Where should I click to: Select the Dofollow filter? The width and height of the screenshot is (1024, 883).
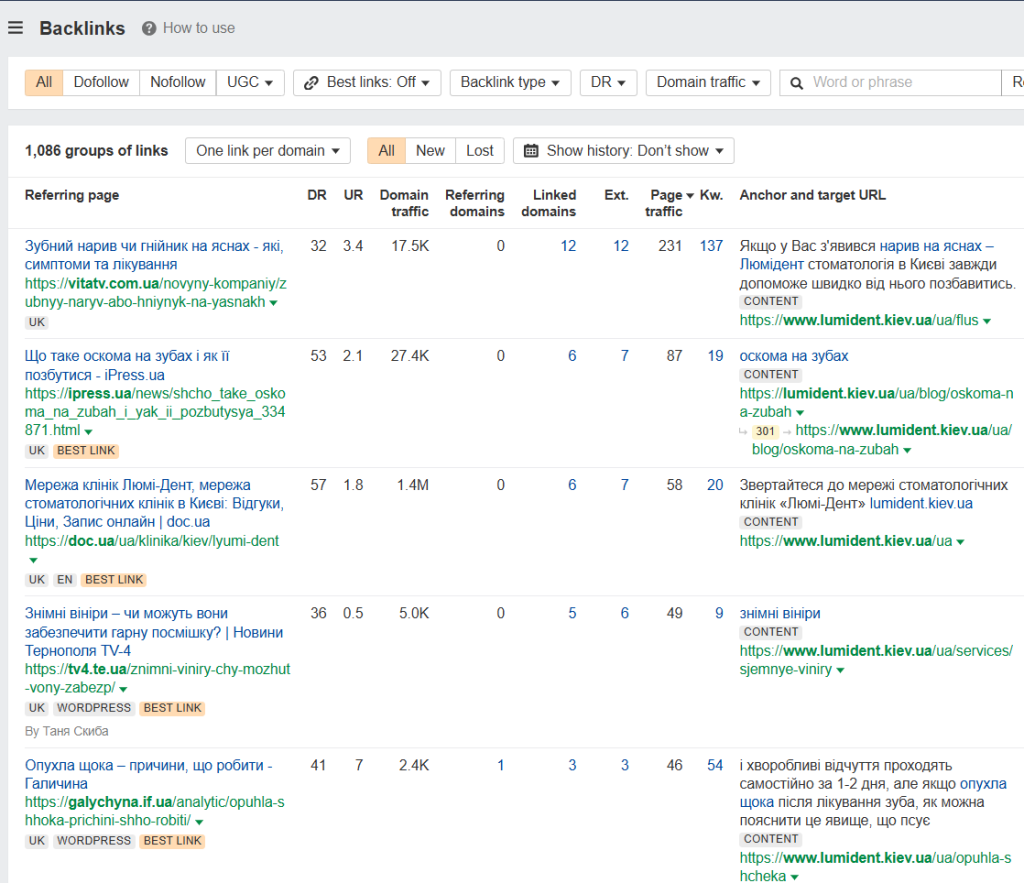click(x=101, y=82)
